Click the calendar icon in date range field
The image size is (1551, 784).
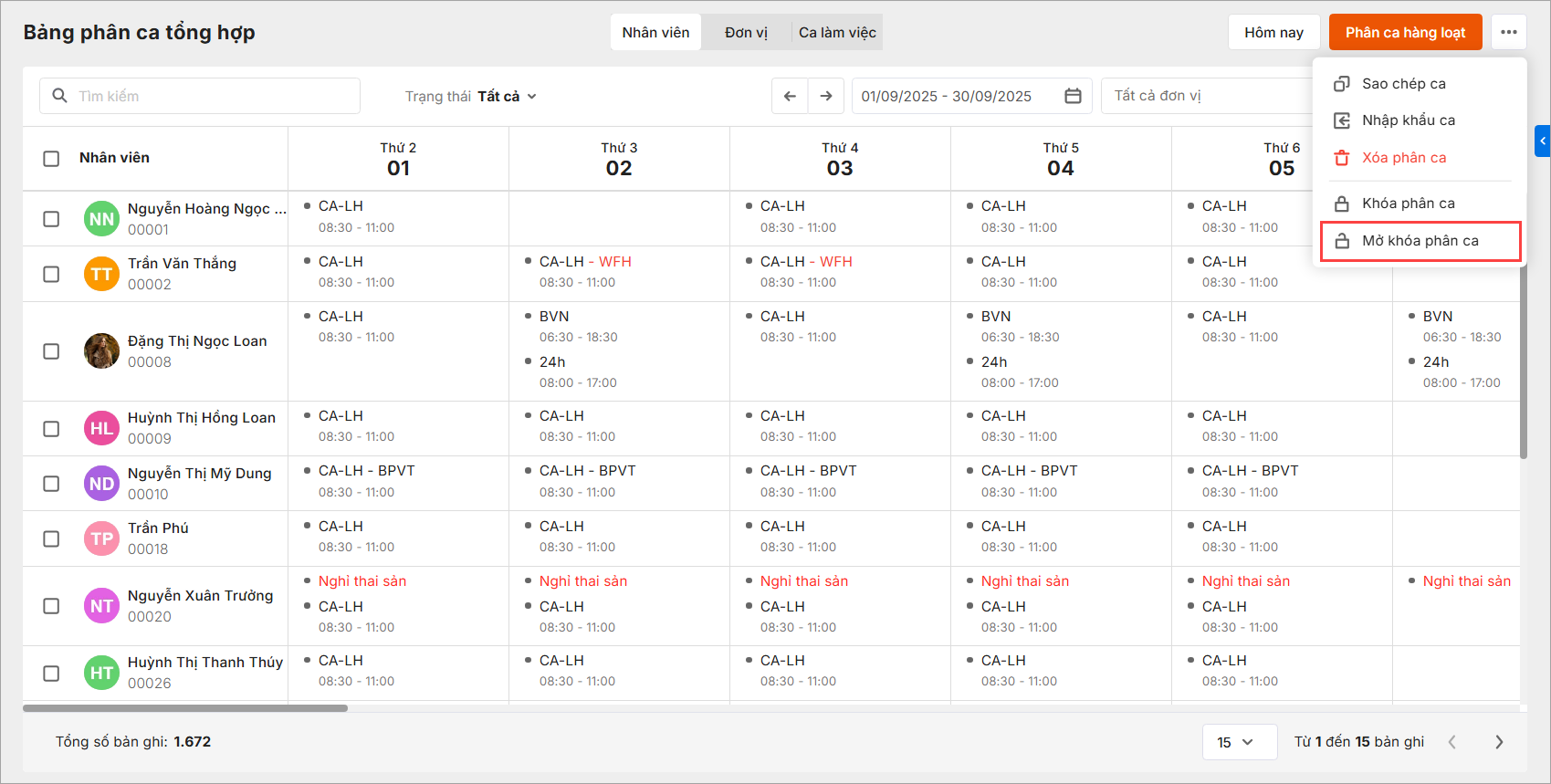tap(1073, 96)
